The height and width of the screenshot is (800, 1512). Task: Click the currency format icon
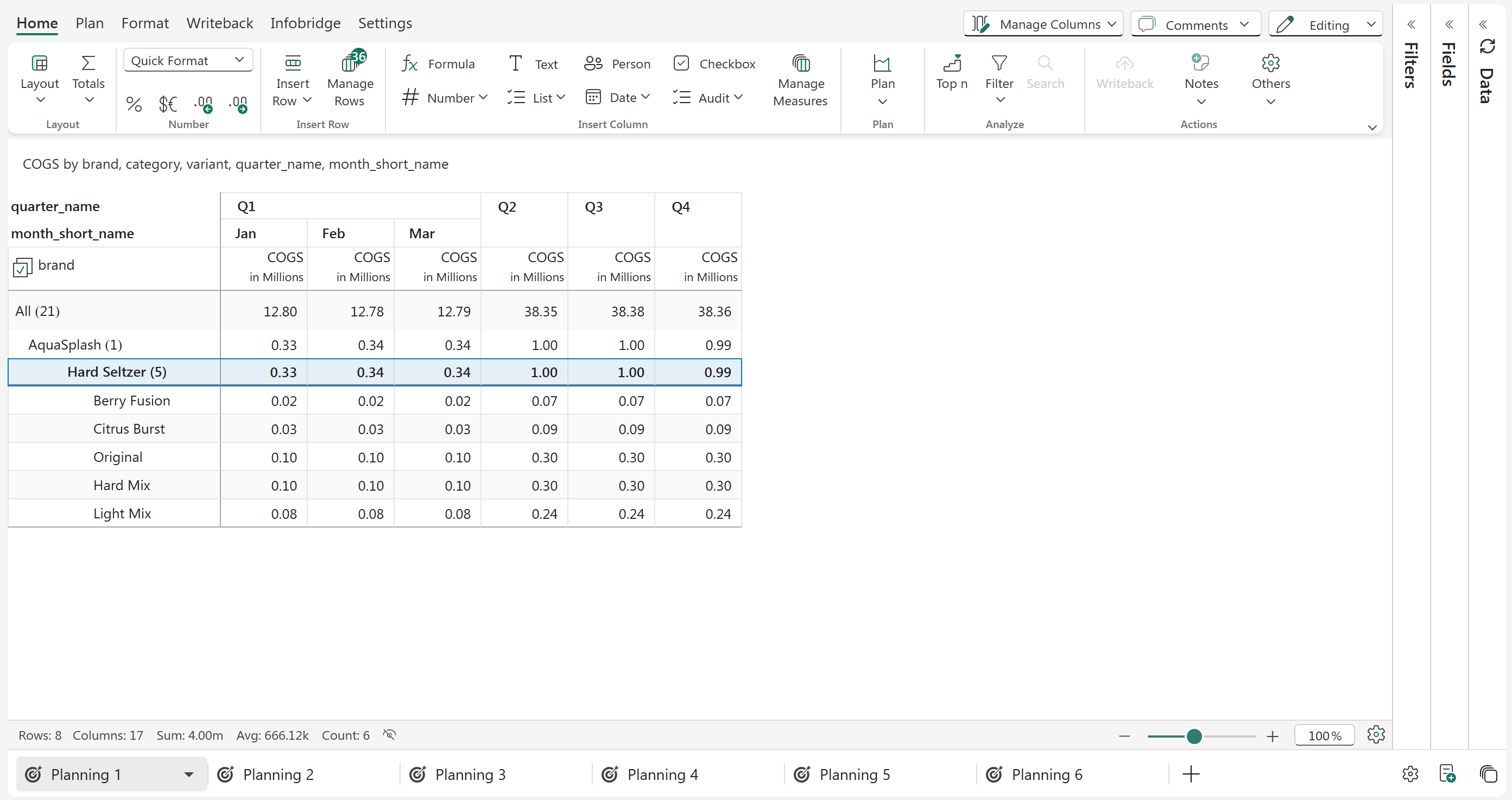[168, 104]
